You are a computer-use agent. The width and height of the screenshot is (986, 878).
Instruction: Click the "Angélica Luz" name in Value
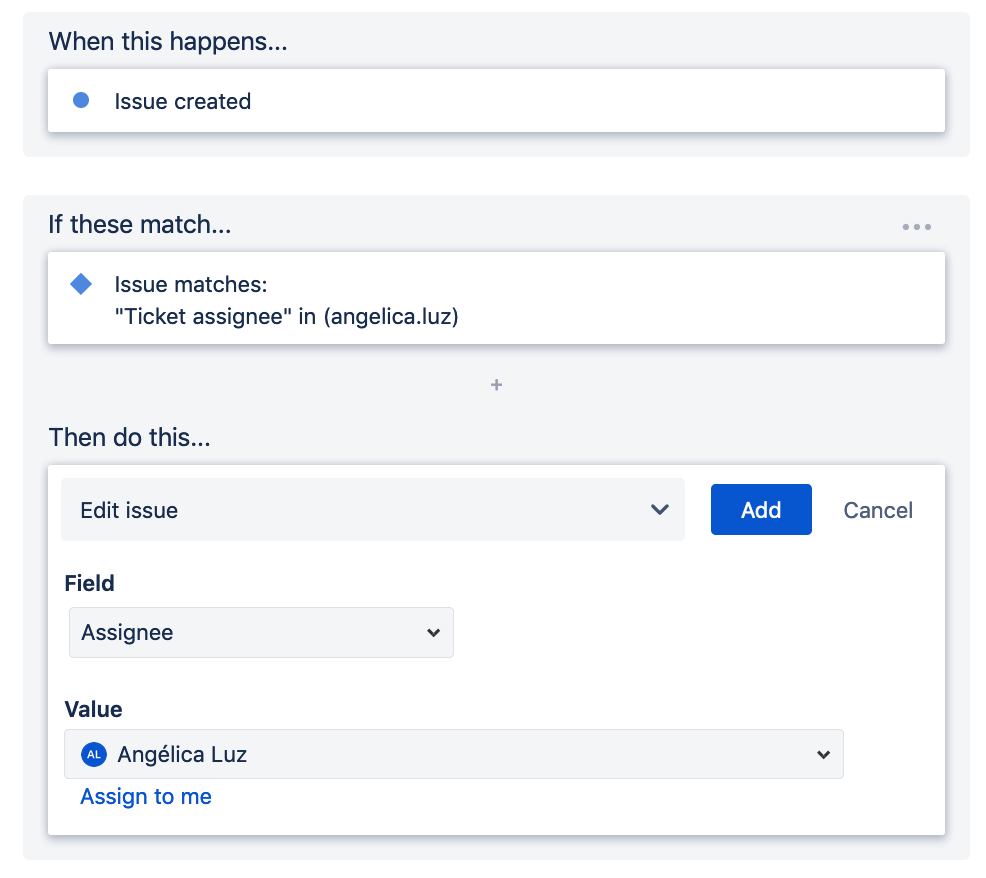pyautogui.click(x=182, y=755)
